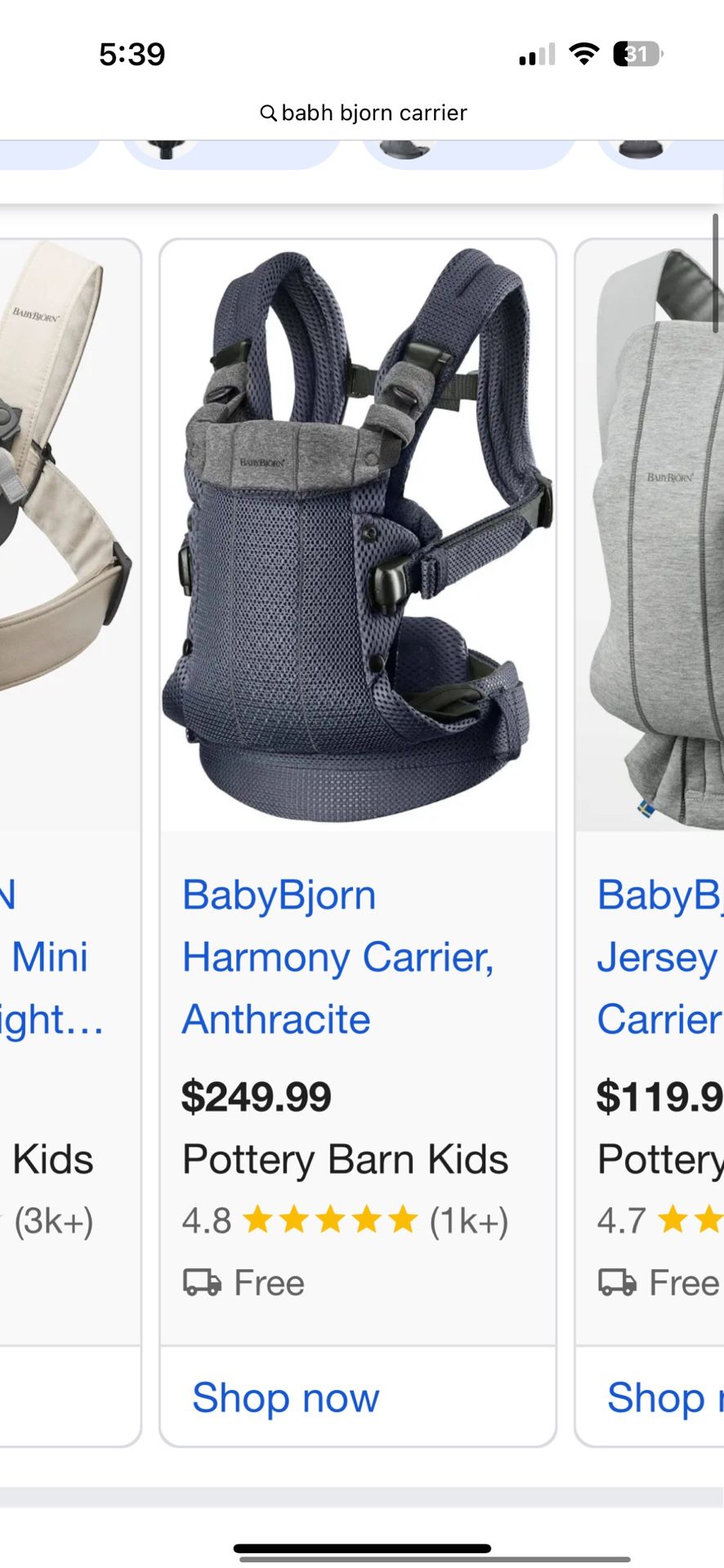The image size is (724, 1568).
Task: Tap the delivery truck icon on Harmony Carrier card
Action: pos(202,1283)
